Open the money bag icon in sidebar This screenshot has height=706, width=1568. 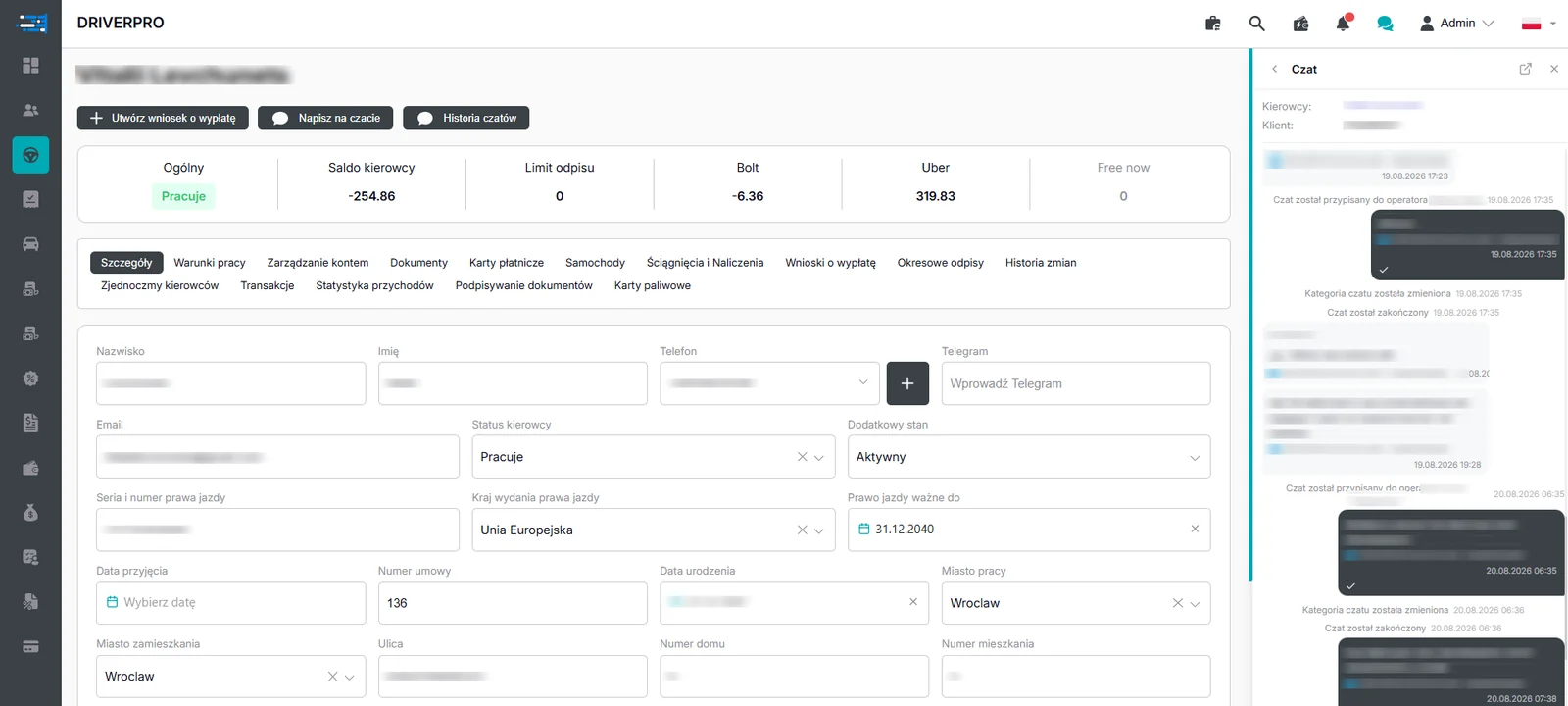tap(30, 513)
